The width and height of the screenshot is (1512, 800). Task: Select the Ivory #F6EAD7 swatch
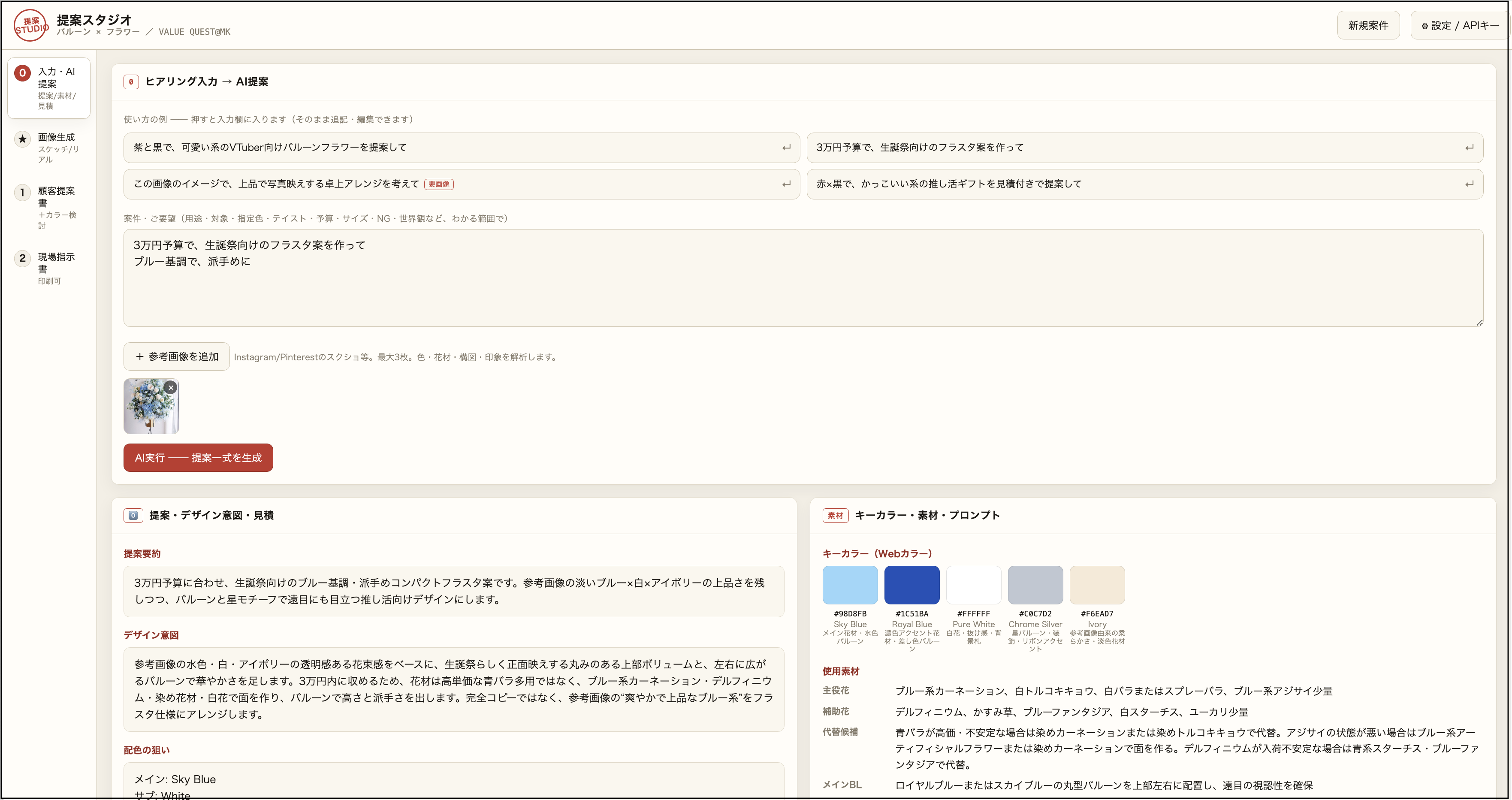click(x=1097, y=585)
